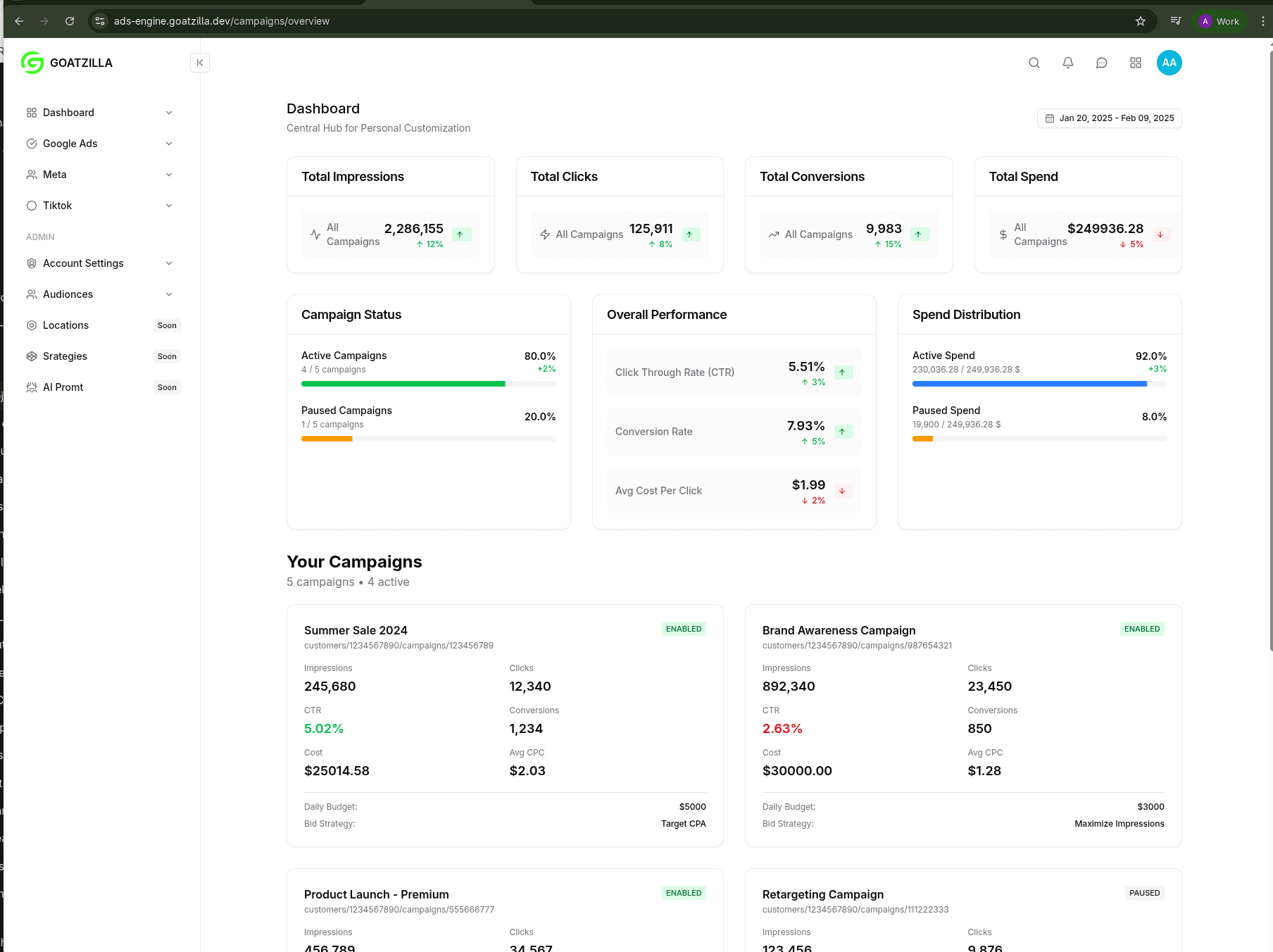1273x952 pixels.
Task: Open the apps grid icon near the avatar
Action: pyautogui.click(x=1136, y=63)
